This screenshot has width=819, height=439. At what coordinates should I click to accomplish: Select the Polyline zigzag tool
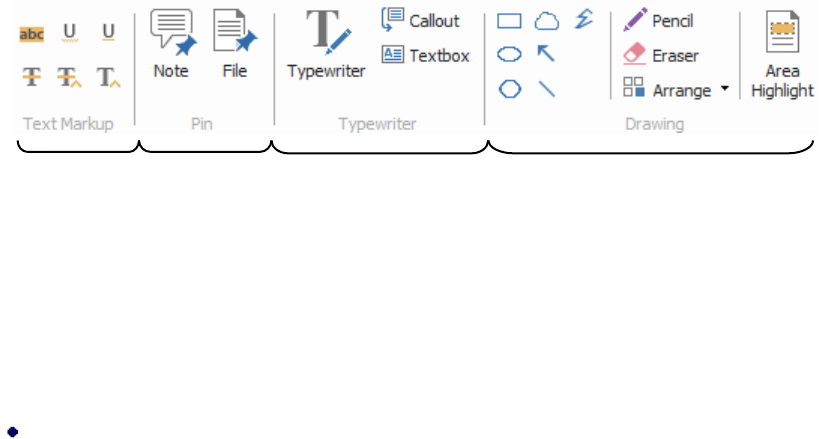(584, 18)
